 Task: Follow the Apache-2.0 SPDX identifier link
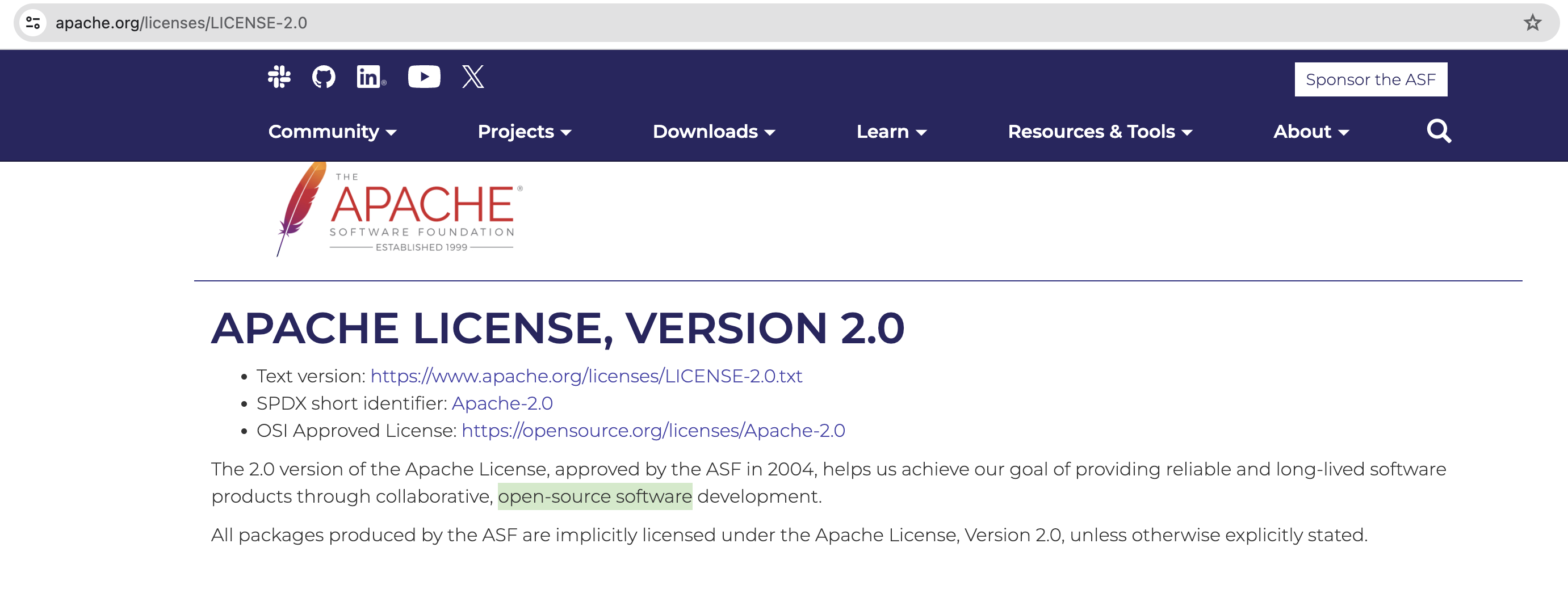(x=501, y=403)
